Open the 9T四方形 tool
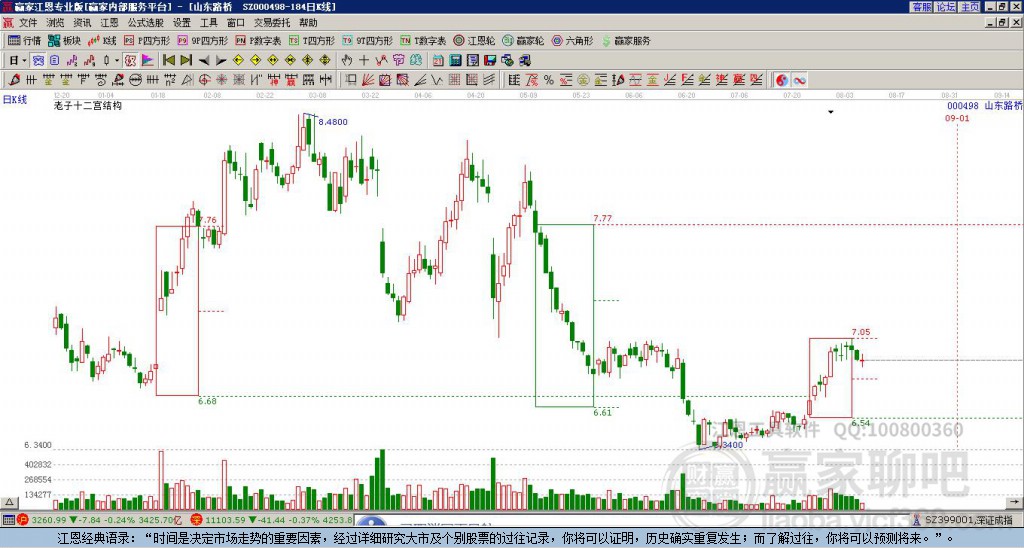Viewport: 1024px width, 548px height. [368, 40]
